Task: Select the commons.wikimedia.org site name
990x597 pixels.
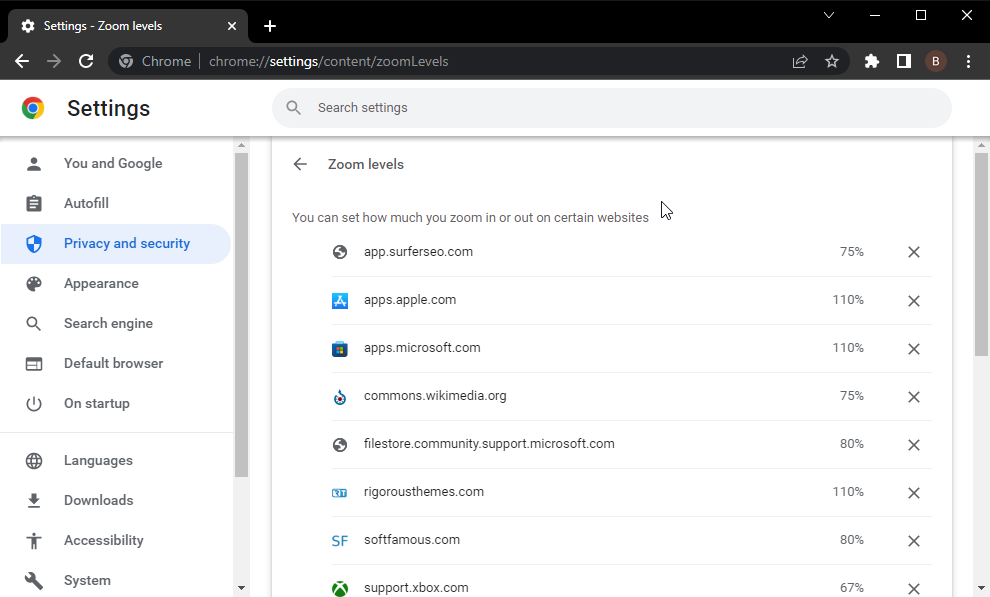Action: (435, 396)
